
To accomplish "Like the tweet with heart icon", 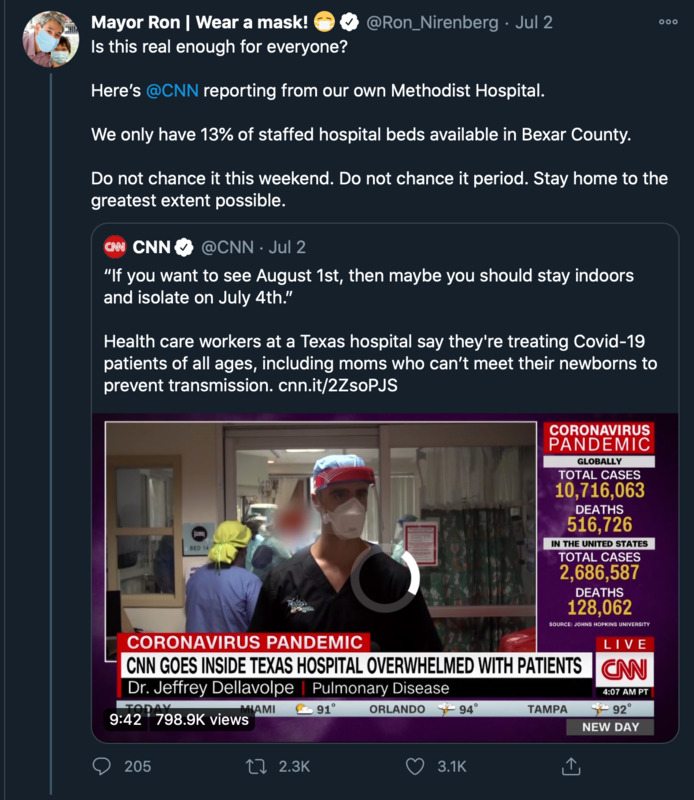I will click(x=415, y=766).
